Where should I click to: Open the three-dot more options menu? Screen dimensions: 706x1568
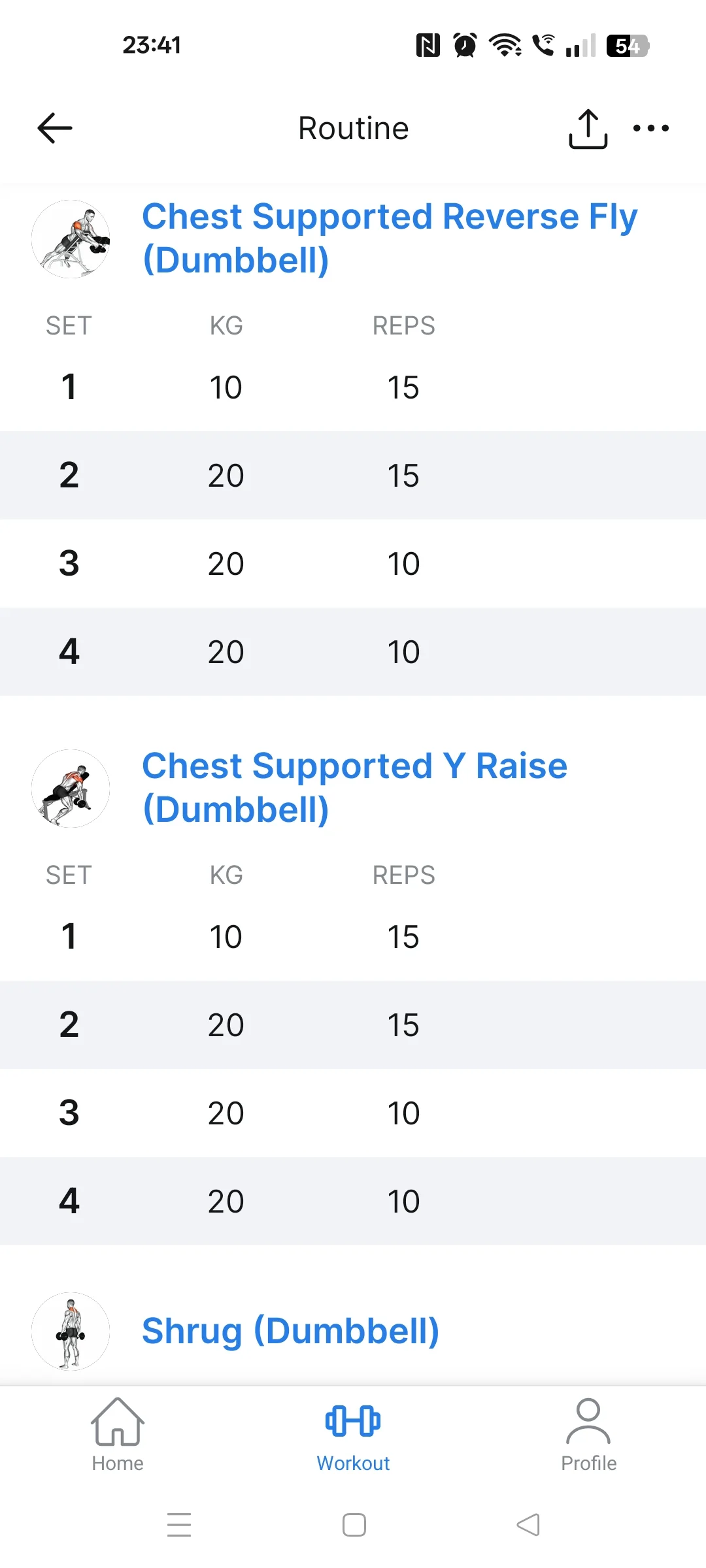click(x=651, y=128)
